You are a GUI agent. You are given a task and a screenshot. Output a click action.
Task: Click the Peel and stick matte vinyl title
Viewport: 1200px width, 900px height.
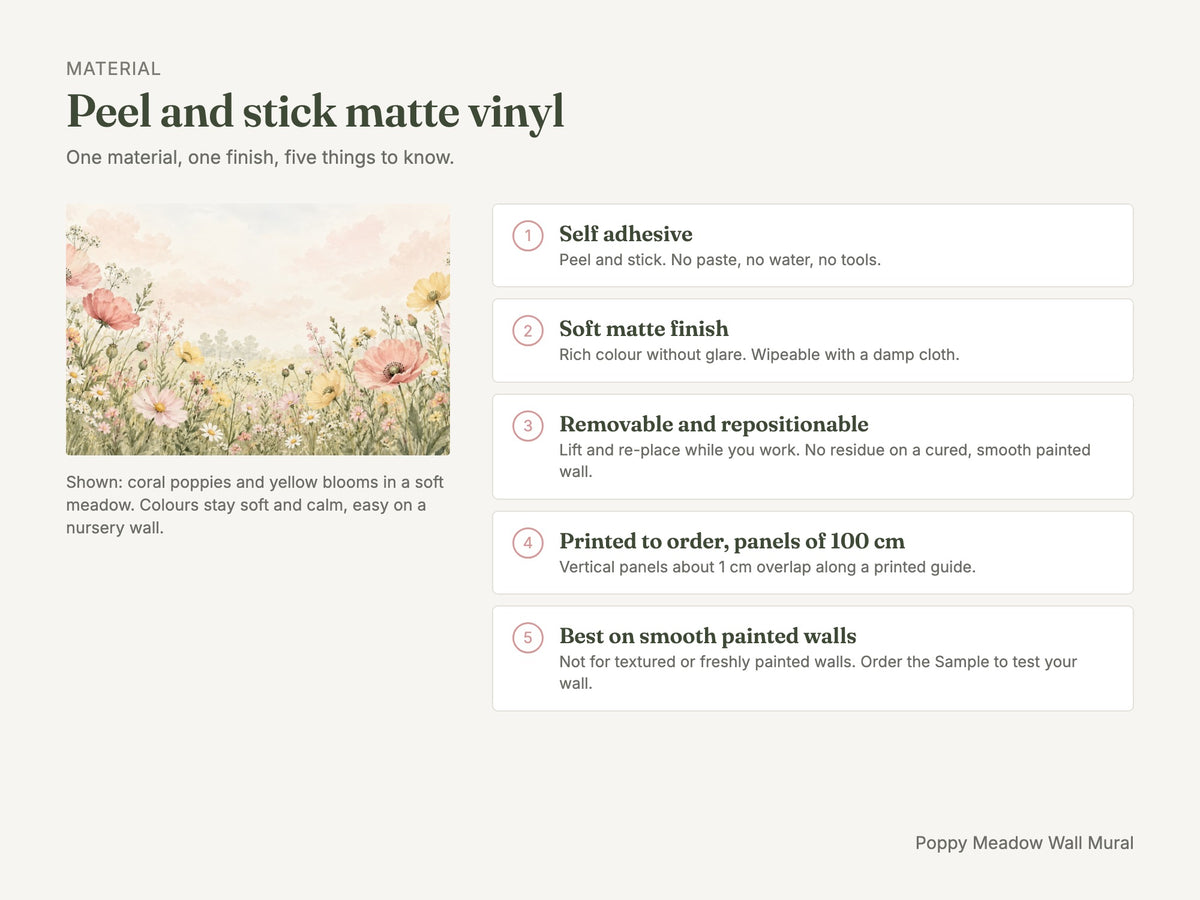(315, 112)
